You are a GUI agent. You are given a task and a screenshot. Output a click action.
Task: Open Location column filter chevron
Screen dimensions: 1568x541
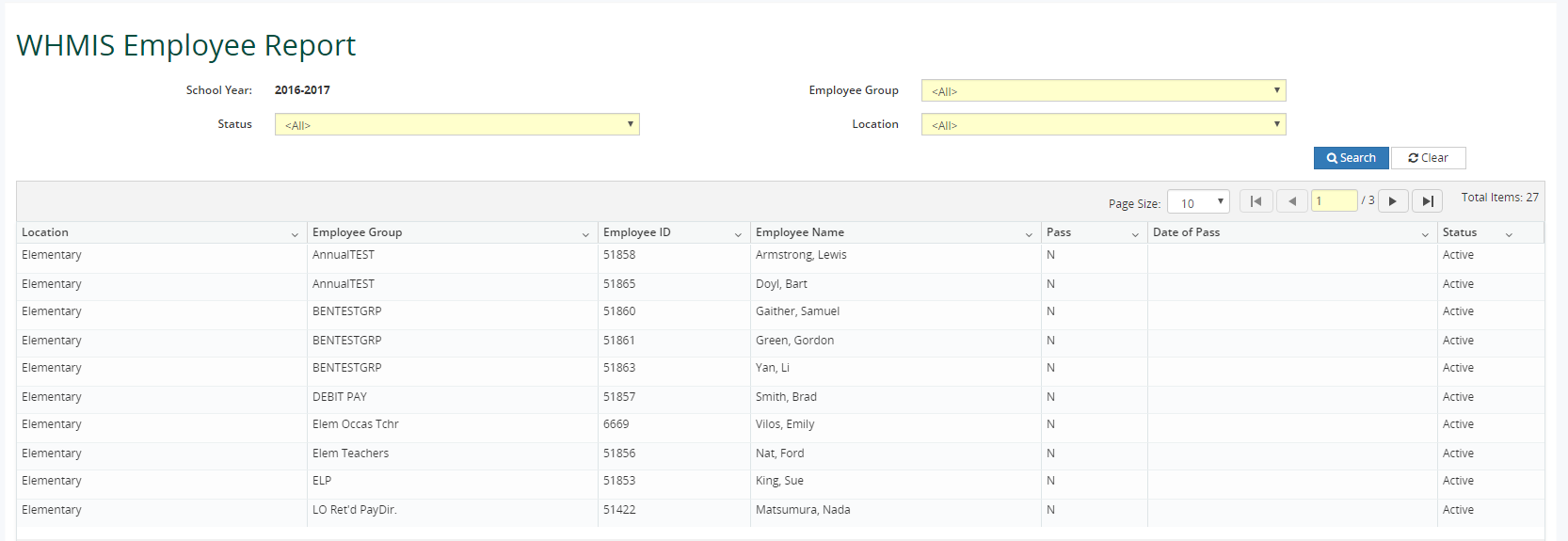coord(295,234)
